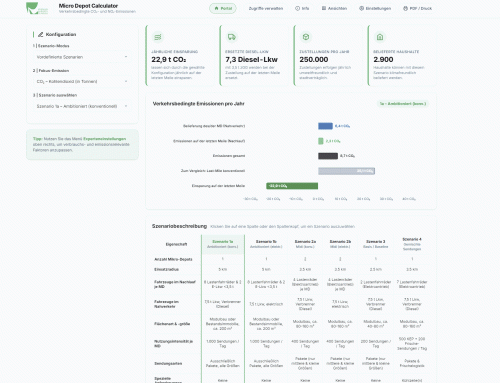Viewport: 500px width, 383px height.
Task: Click the savings icon on the Jährliche Einsparung card
Action: pyautogui.click(x=158, y=37)
